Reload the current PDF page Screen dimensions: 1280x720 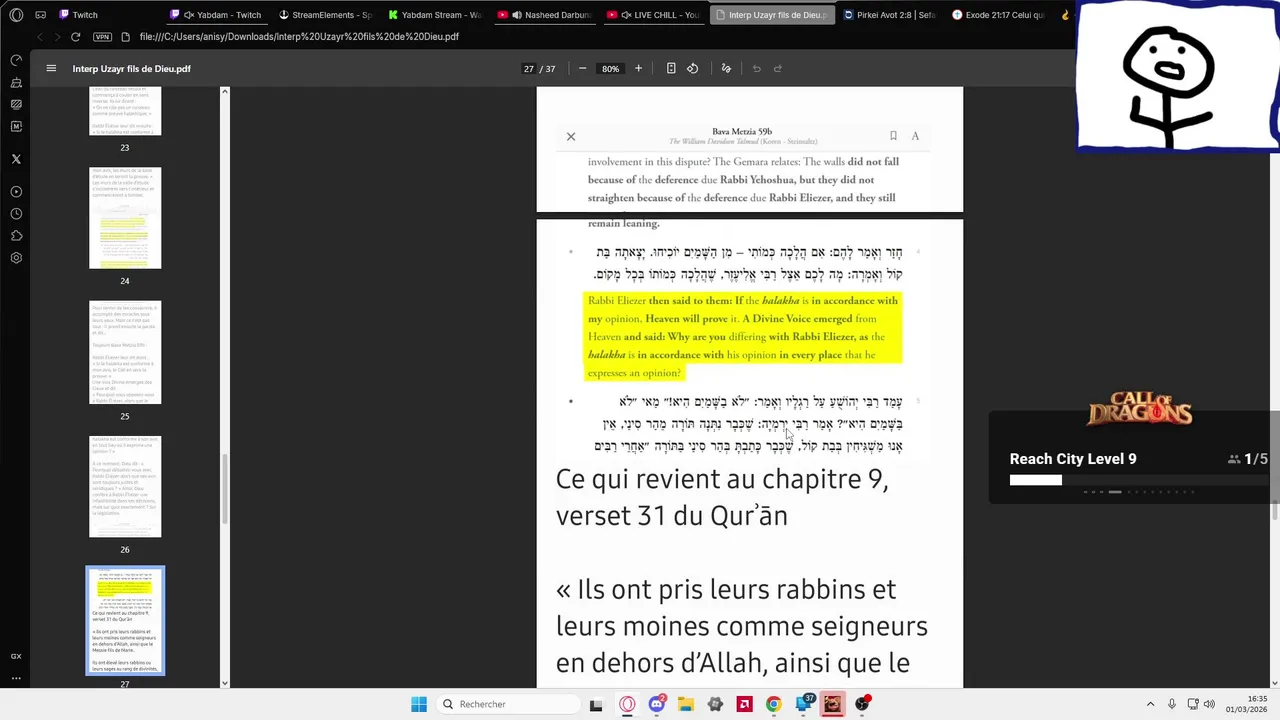click(75, 37)
